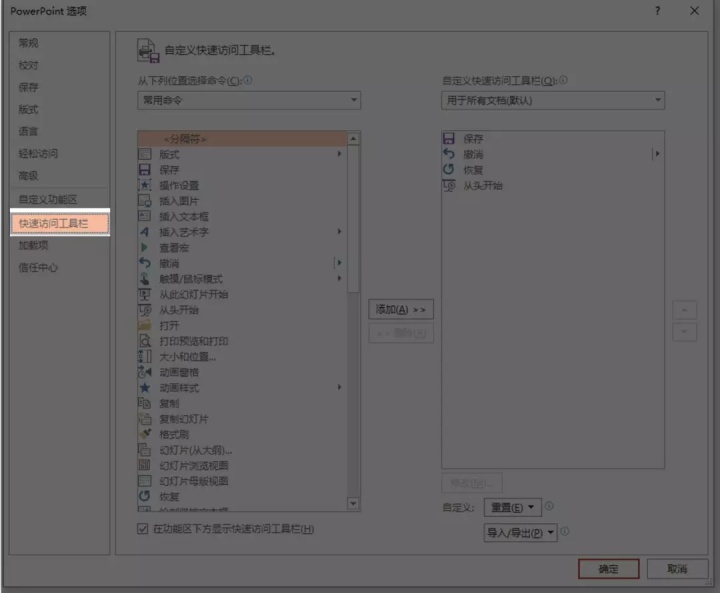Select 版式 layout command icon
This screenshot has width=720, height=593.
pos(145,154)
